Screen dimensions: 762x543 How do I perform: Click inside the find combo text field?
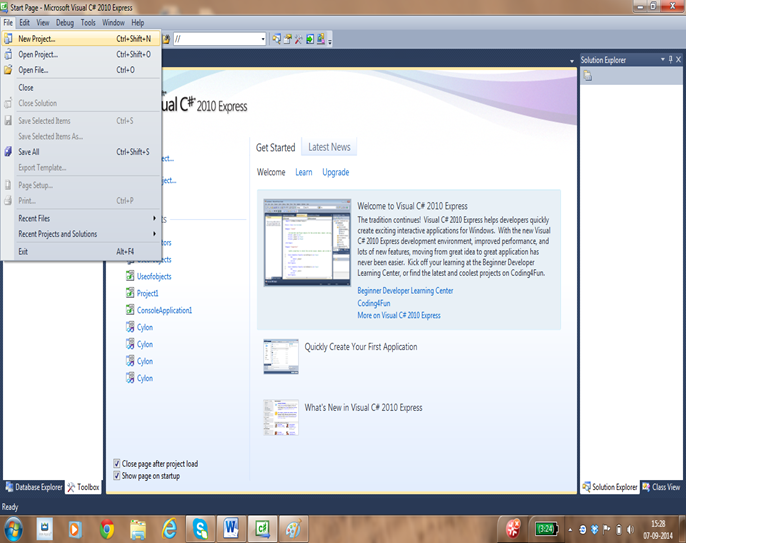[x=216, y=39]
